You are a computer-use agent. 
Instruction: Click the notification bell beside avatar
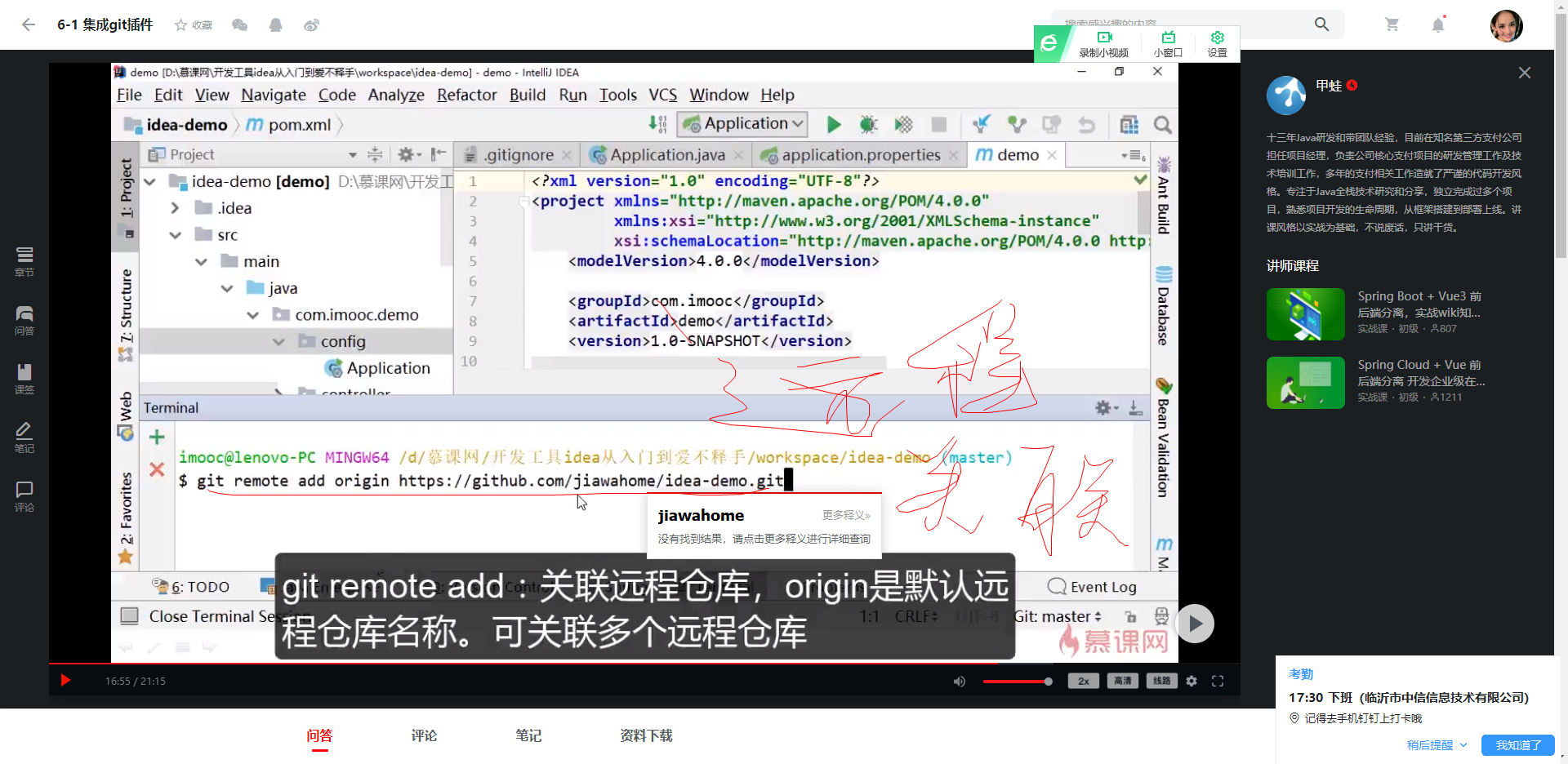point(1438,24)
